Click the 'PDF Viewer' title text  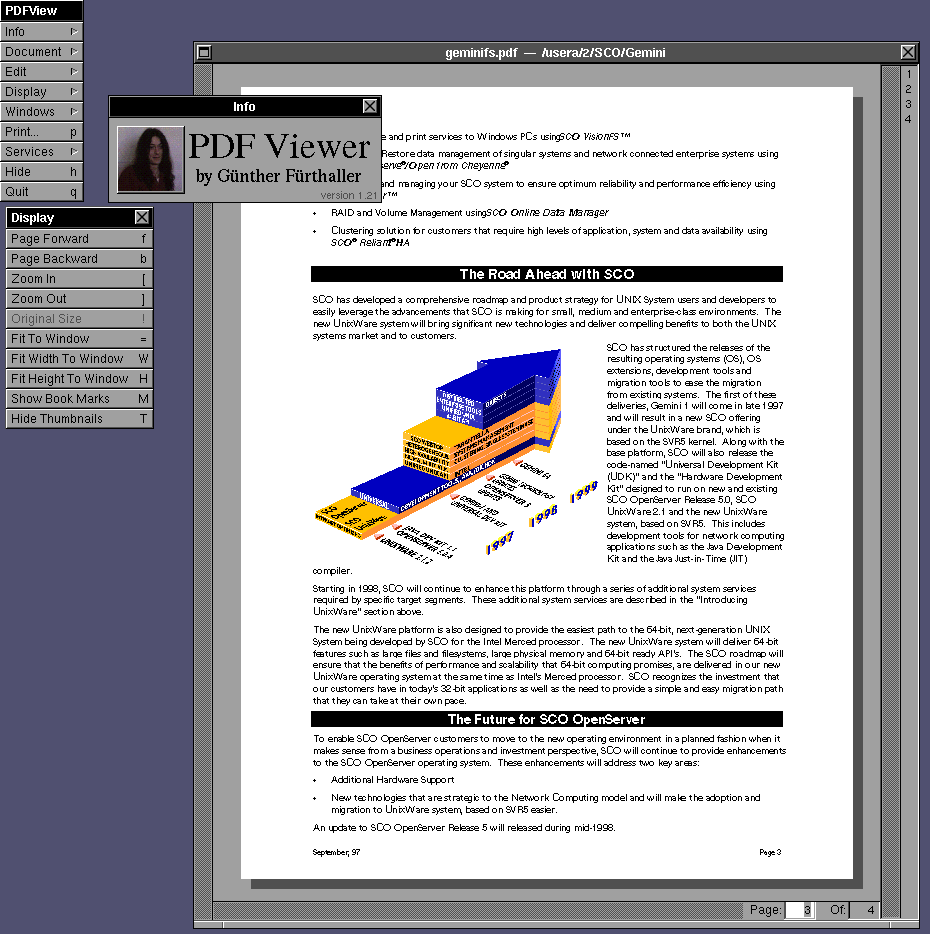[x=279, y=147]
